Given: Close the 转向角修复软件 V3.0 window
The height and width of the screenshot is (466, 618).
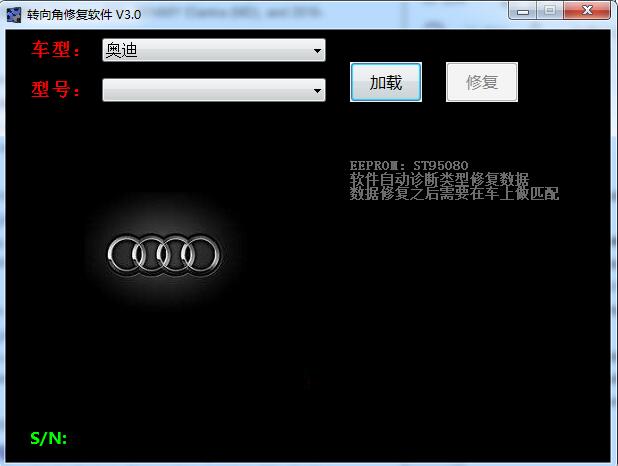Looking at the screenshot, I should click(587, 10).
